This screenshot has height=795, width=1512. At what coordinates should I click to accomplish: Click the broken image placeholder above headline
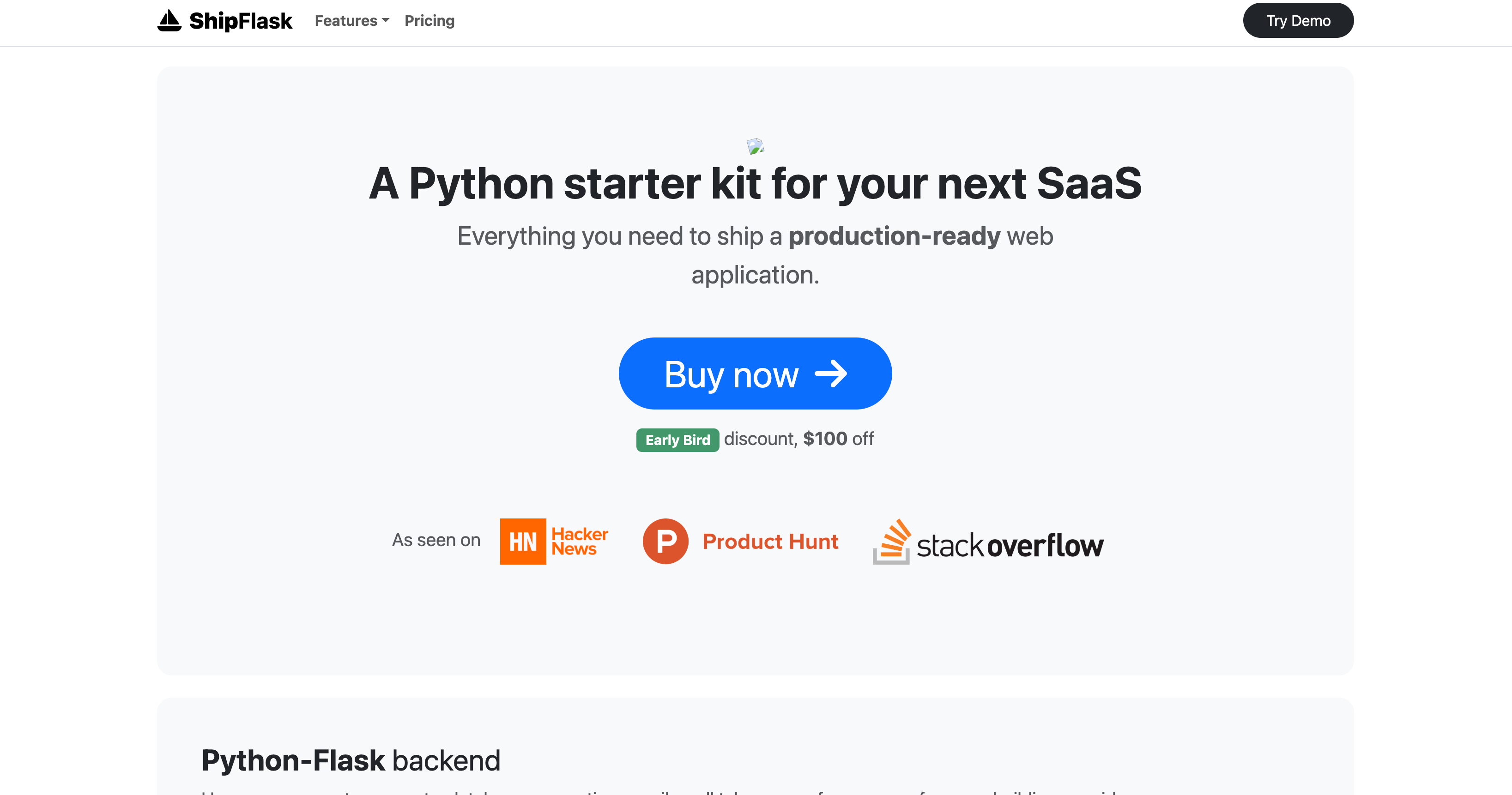pyautogui.click(x=755, y=146)
